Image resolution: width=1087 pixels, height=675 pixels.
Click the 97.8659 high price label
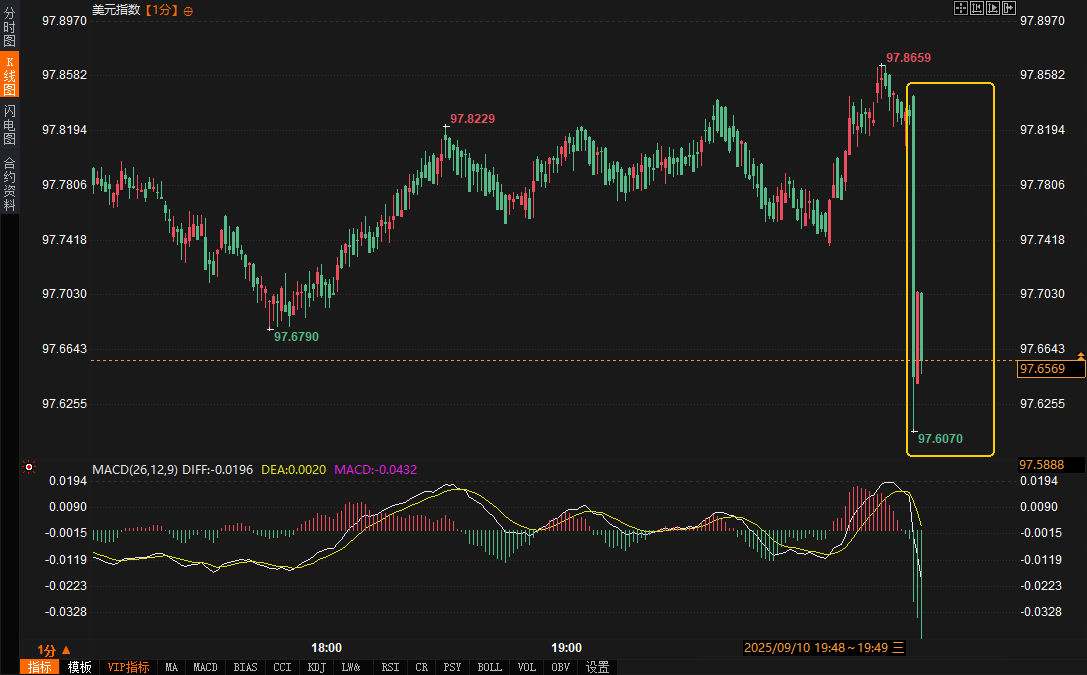coord(909,58)
